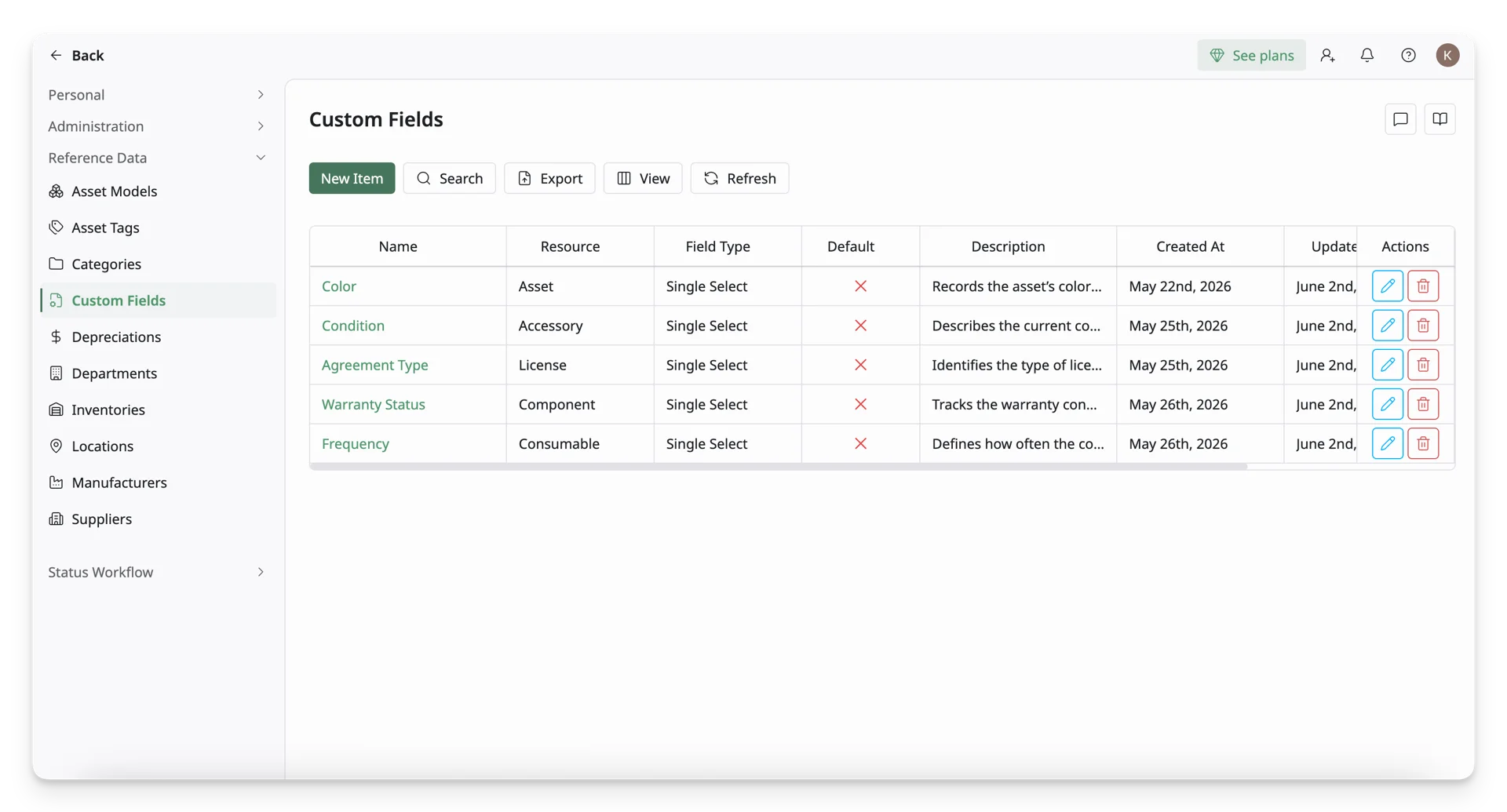The image size is (1507, 812).
Task: Expand the Status Workflow section
Action: tap(157, 572)
